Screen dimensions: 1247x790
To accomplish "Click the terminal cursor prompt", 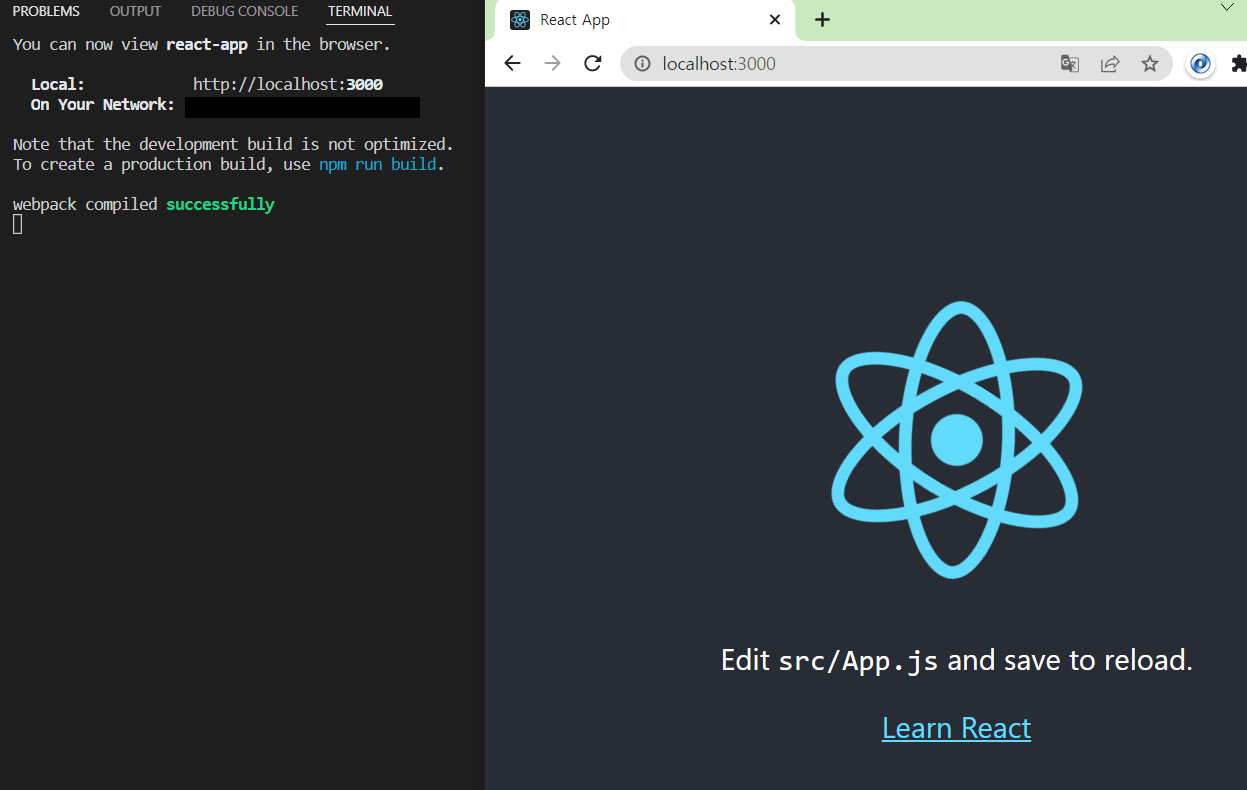I will 17,224.
